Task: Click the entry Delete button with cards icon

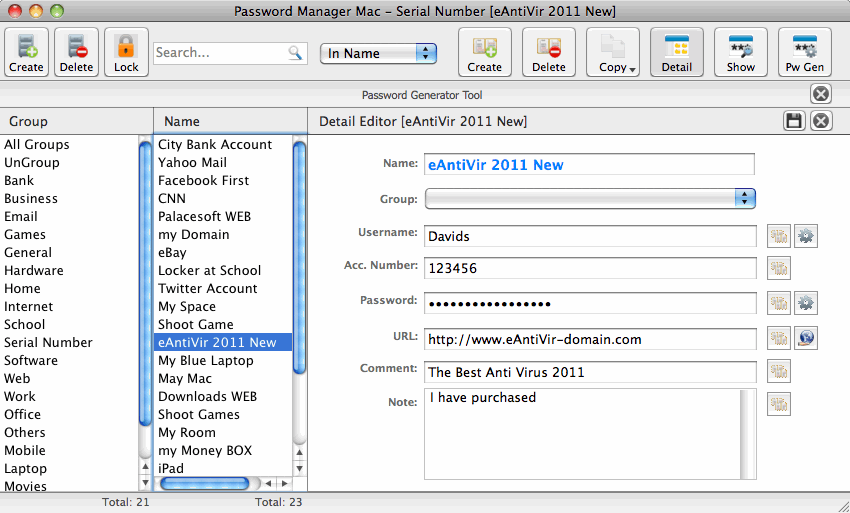Action: tap(549, 52)
